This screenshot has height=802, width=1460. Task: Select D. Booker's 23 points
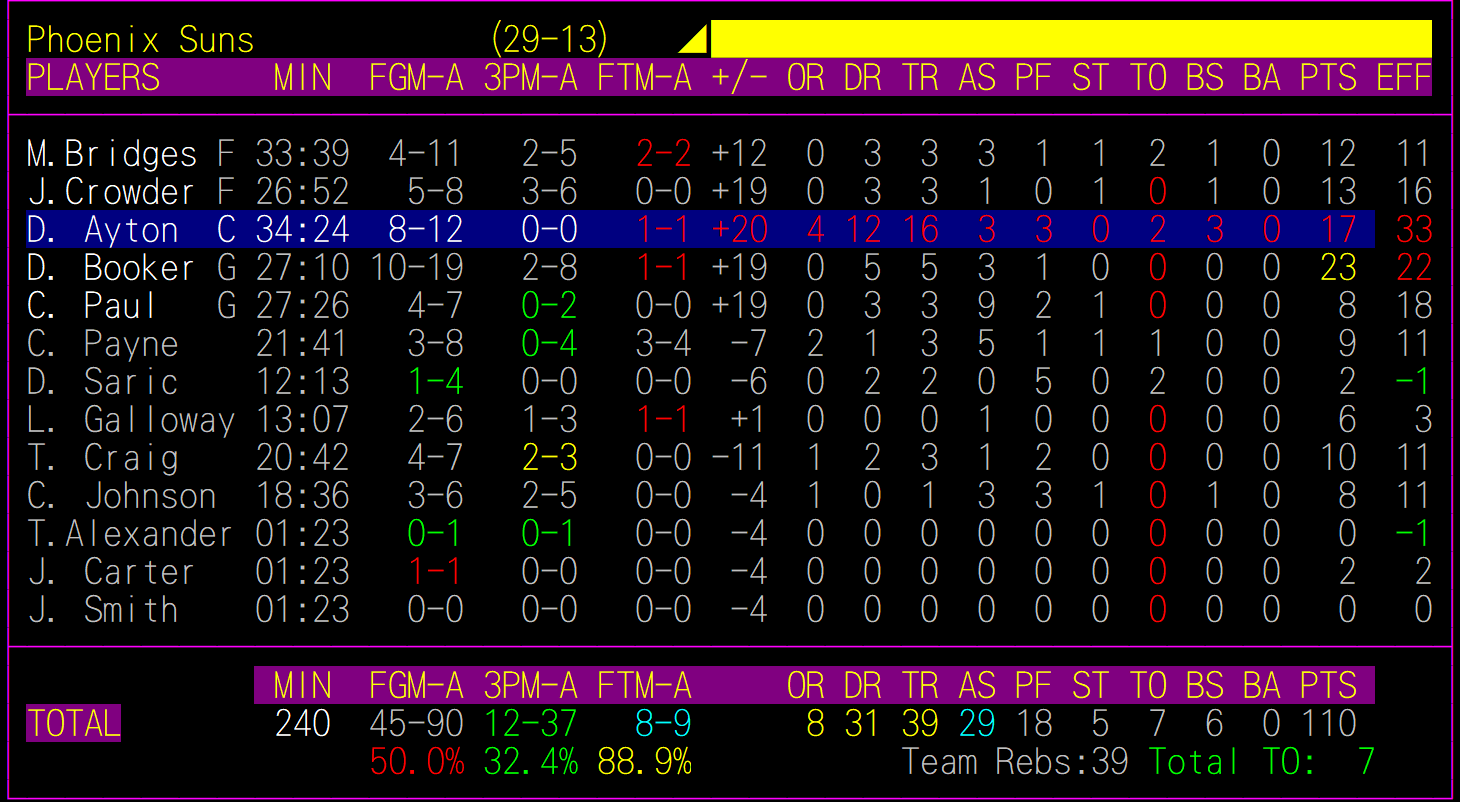(1338, 268)
